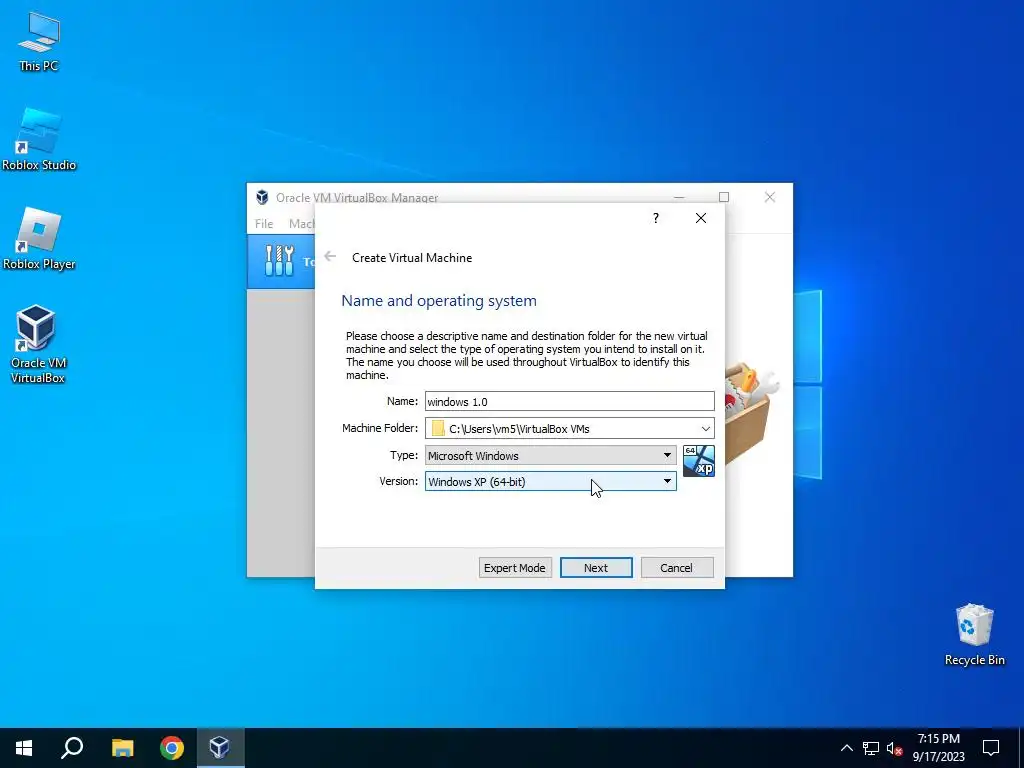1024x768 pixels.
Task: Open Roblox Player desktop shortcut
Action: click(x=39, y=239)
